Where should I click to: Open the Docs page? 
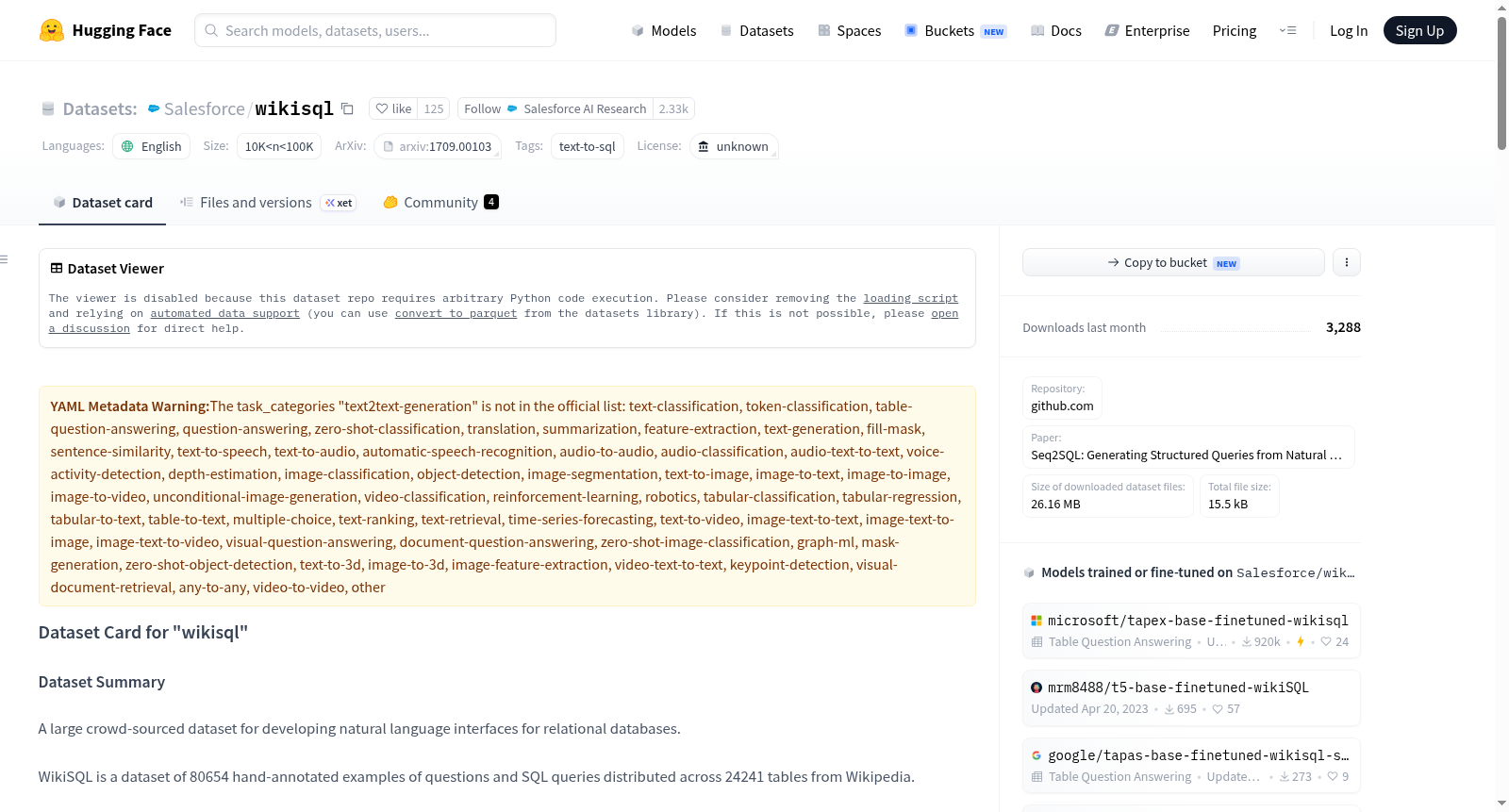[x=1055, y=30]
